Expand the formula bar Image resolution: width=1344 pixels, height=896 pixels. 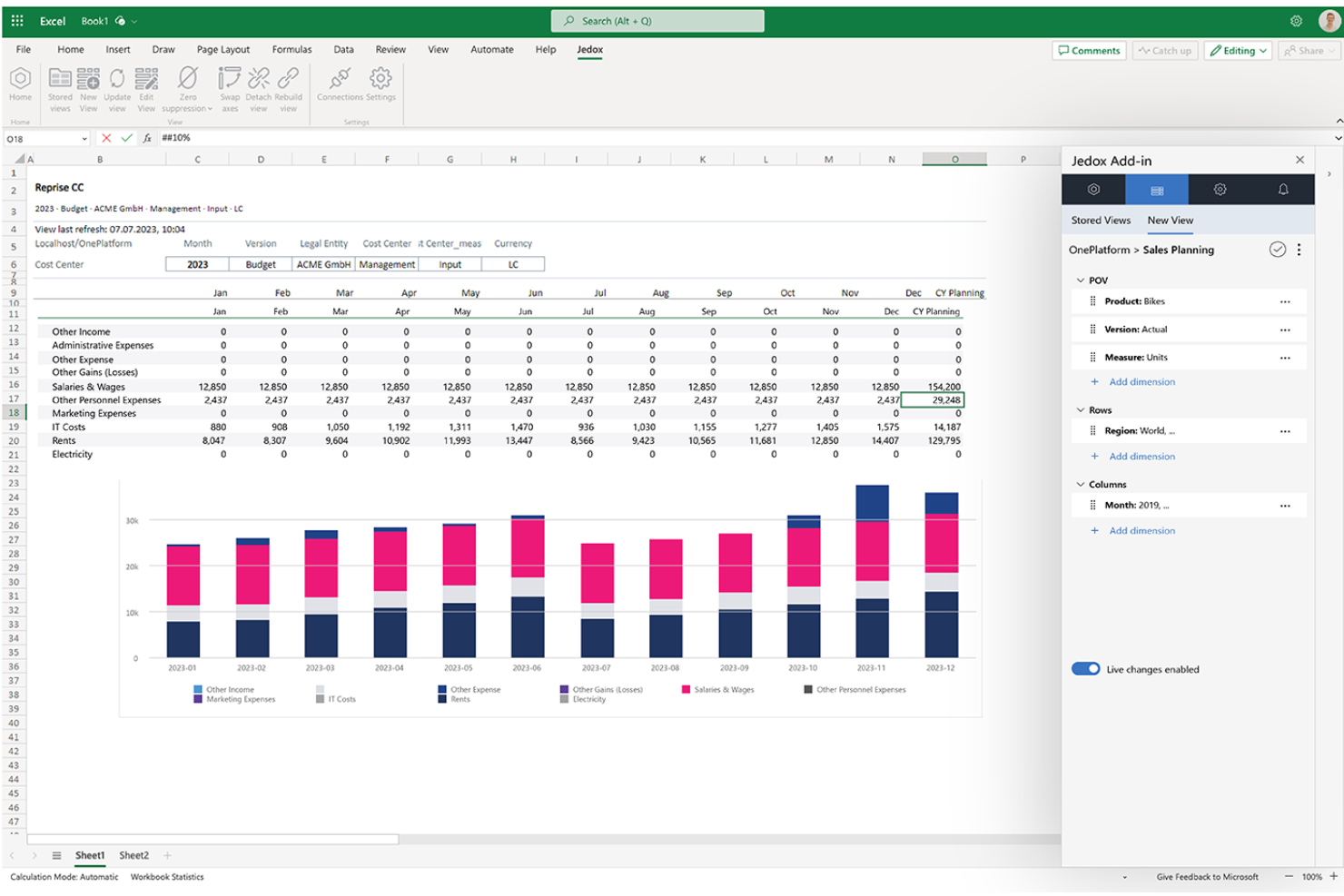click(x=1338, y=138)
